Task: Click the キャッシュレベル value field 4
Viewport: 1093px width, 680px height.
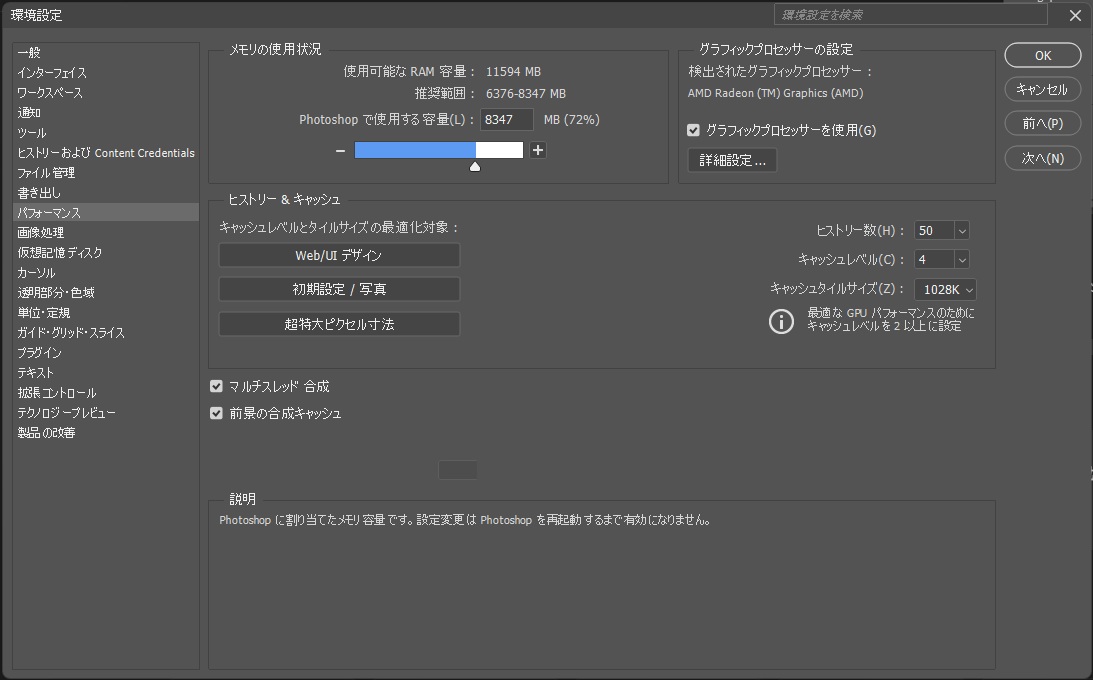Action: pyautogui.click(x=934, y=260)
